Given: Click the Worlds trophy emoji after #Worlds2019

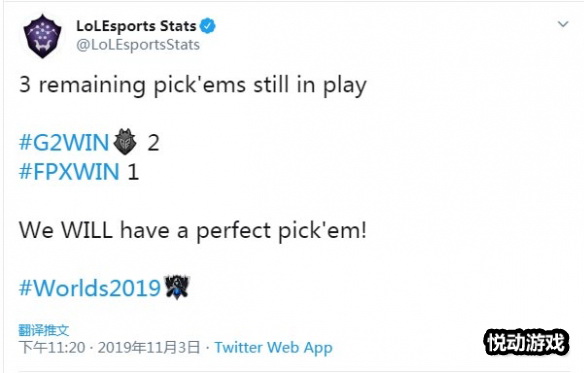Looking at the screenshot, I should click(x=177, y=287).
